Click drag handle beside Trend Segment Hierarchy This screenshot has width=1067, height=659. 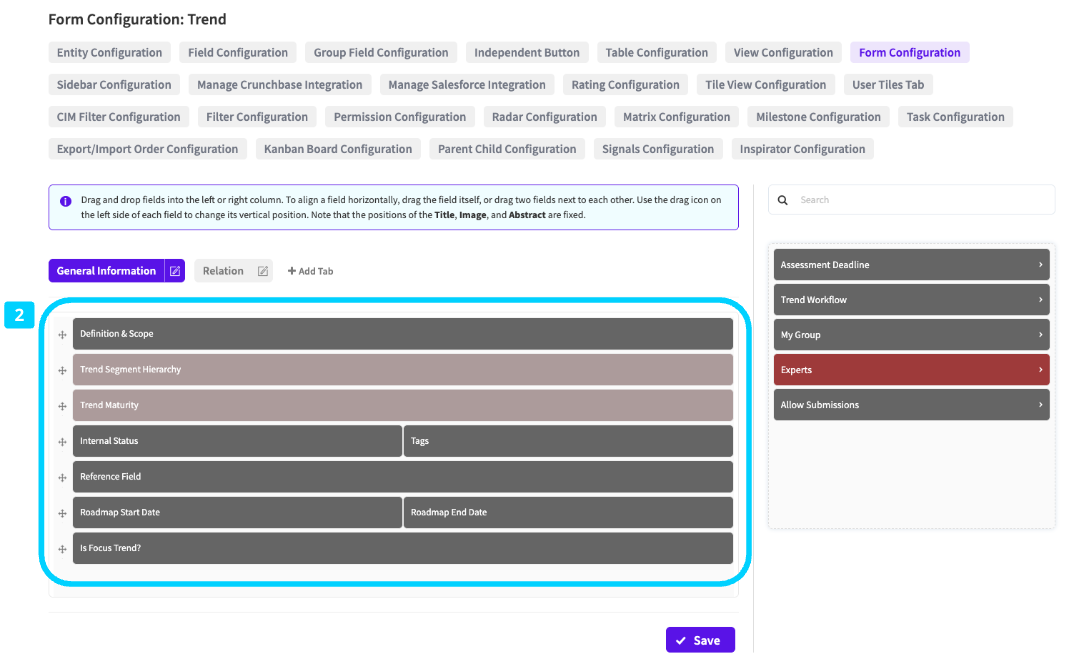62,370
